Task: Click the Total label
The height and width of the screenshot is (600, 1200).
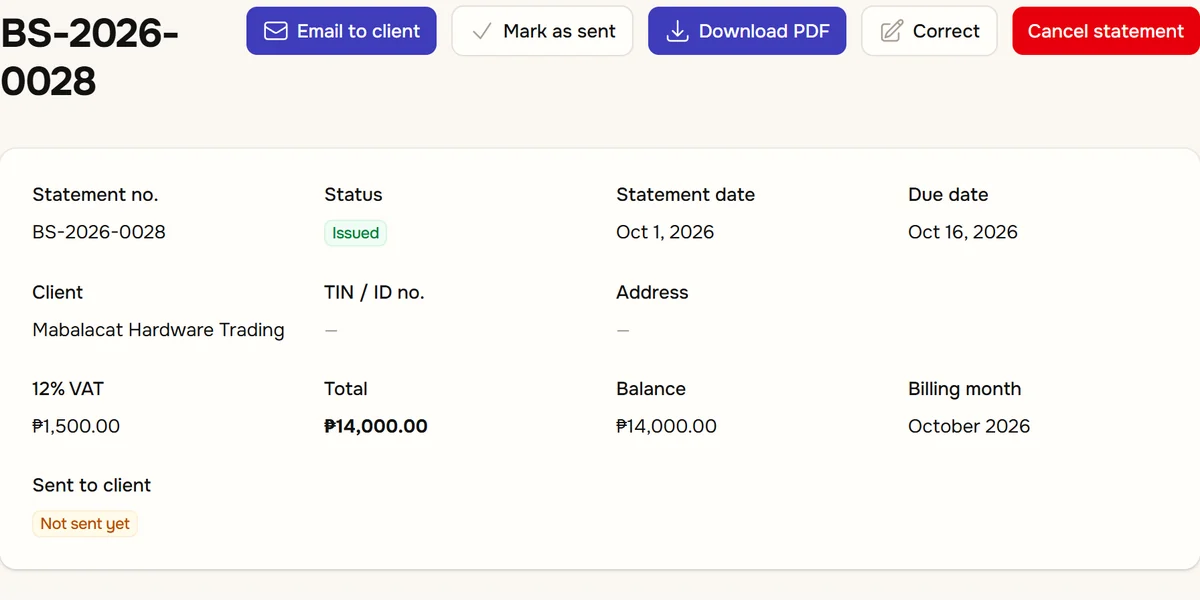Action: pos(346,389)
